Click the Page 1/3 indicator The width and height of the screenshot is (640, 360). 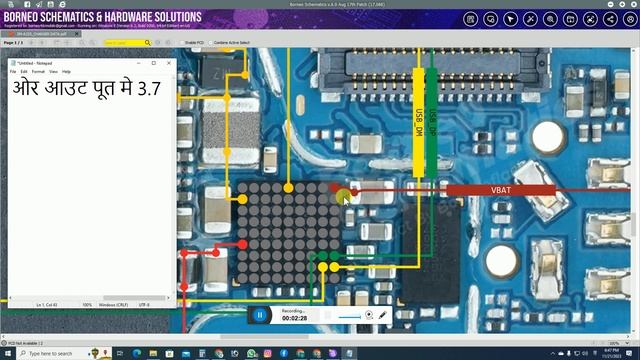13,42
